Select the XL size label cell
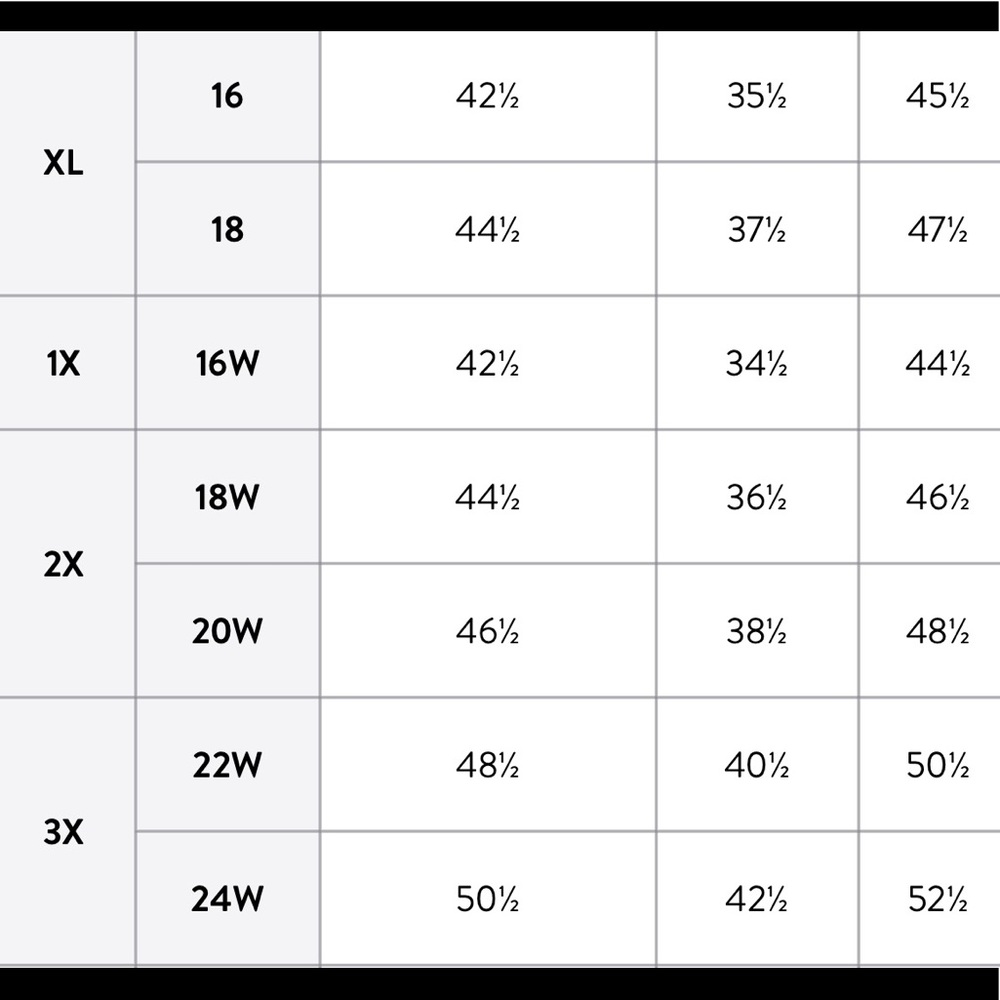Viewport: 1000px width, 1000px height. (x=67, y=163)
